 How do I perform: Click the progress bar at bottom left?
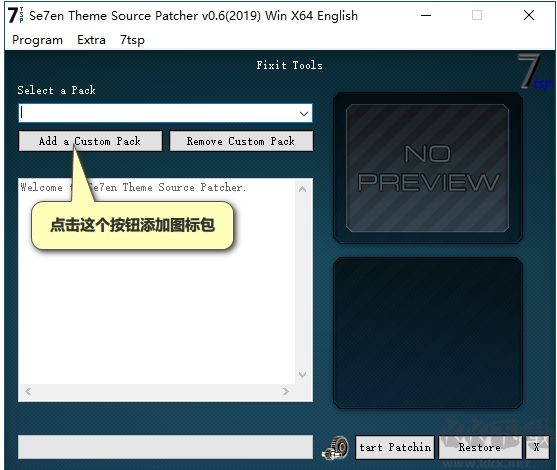166,447
